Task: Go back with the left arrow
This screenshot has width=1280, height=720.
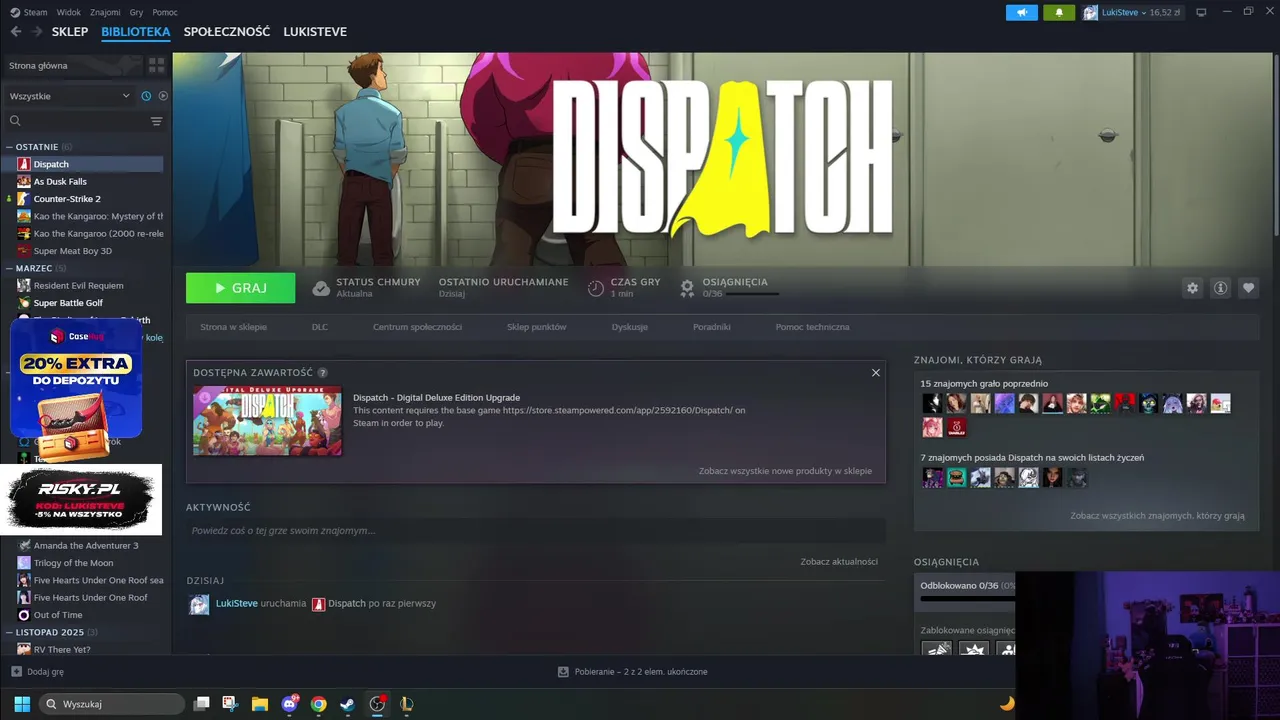Action: (x=16, y=32)
